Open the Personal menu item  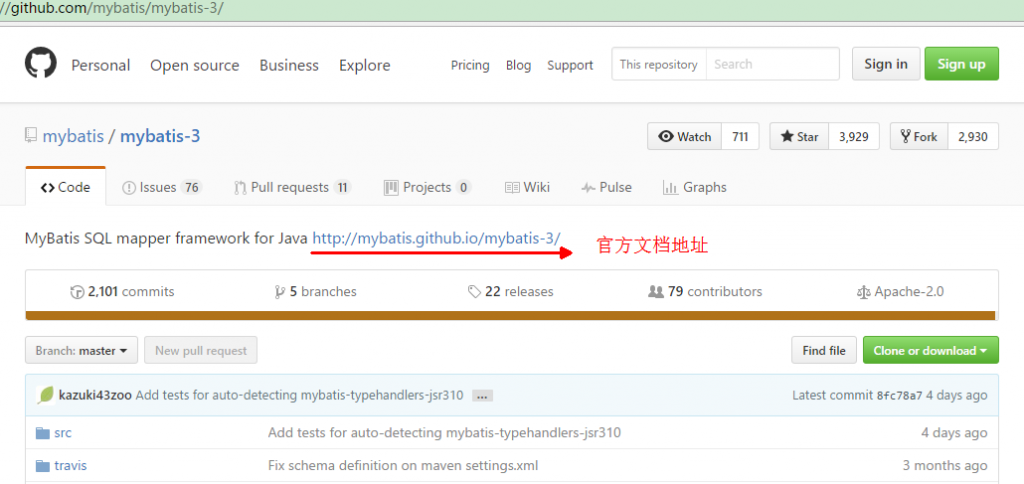[x=101, y=65]
